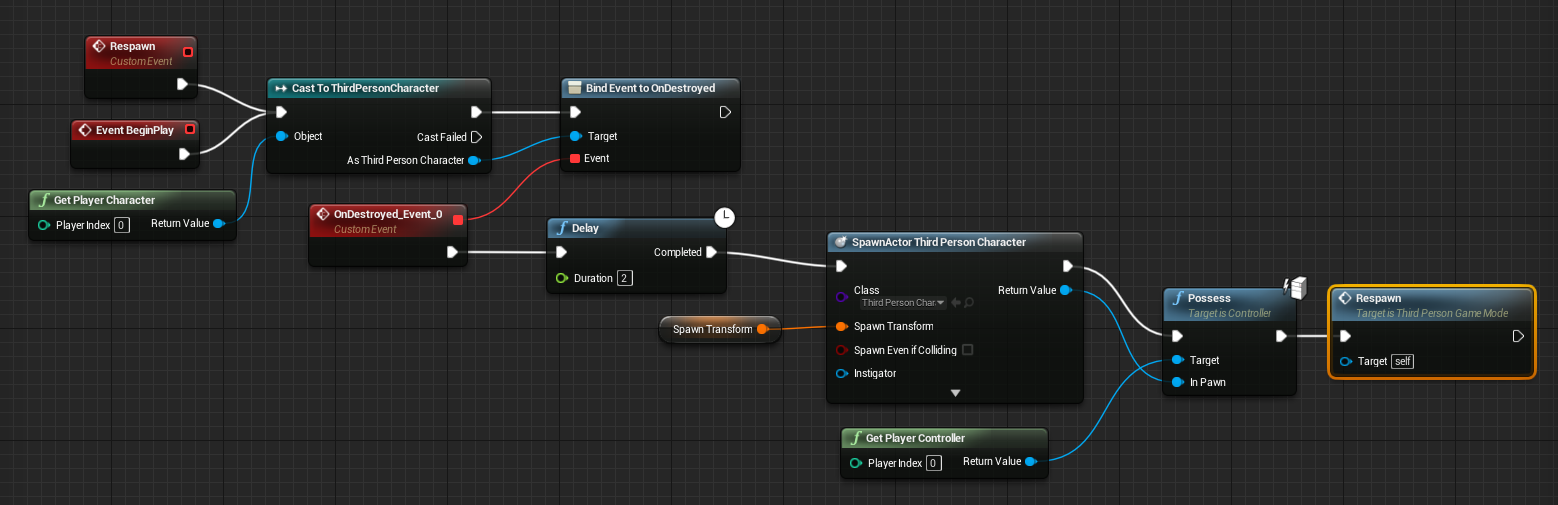Click the Respawn custom event output delegate pin

[188, 51]
